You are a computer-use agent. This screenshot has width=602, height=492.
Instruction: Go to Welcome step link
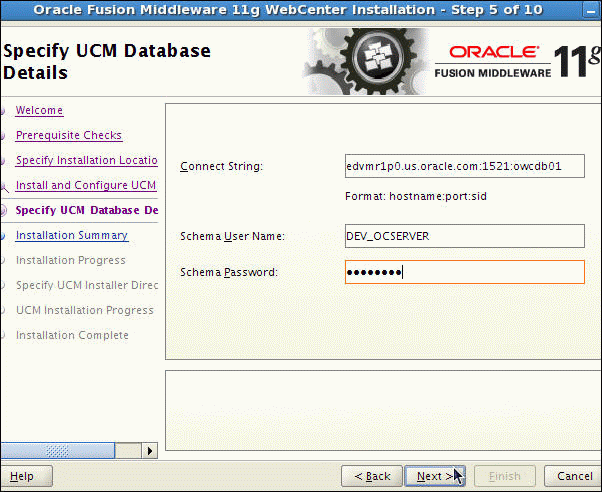pos(39,110)
